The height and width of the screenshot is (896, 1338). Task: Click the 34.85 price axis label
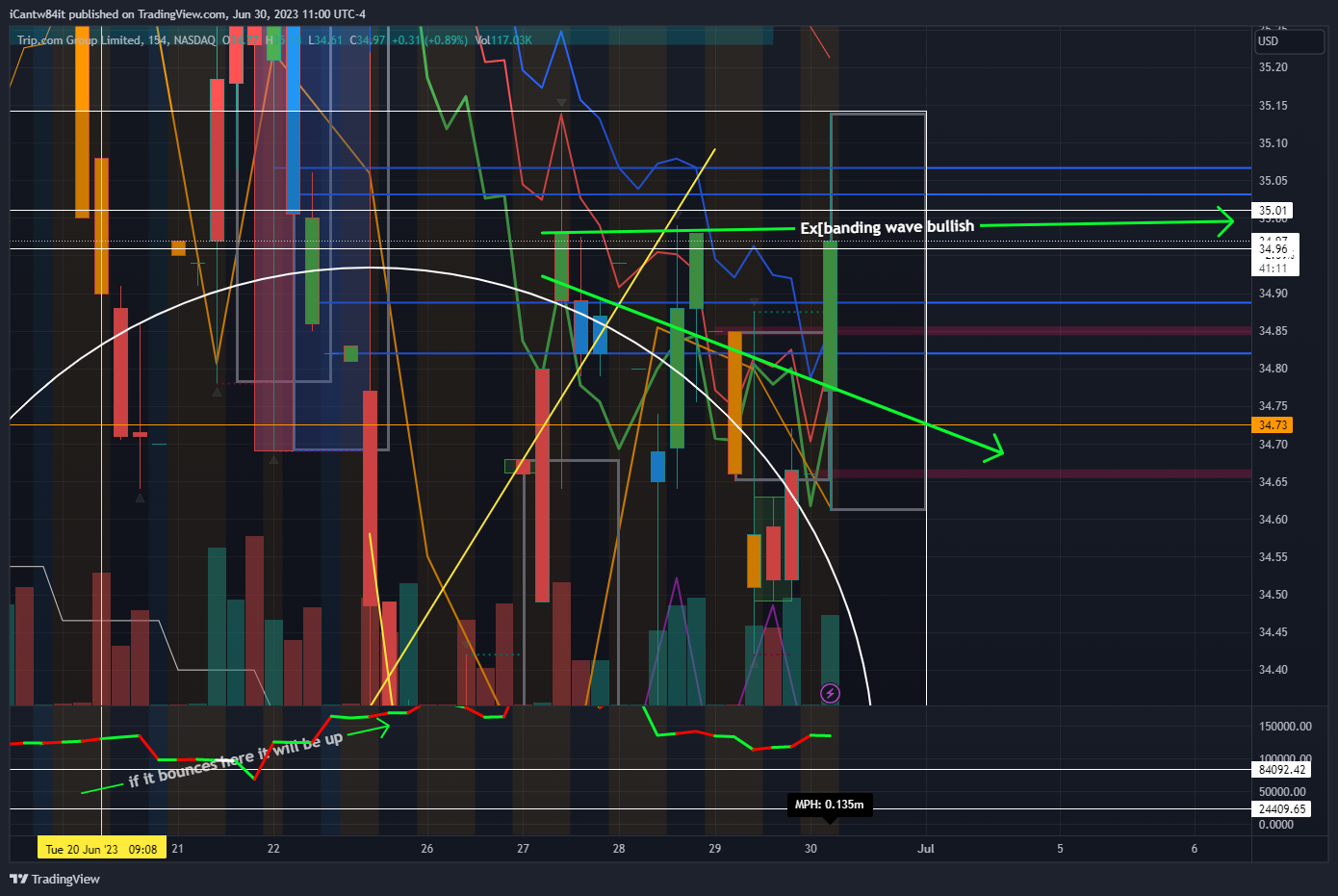[x=1273, y=331]
